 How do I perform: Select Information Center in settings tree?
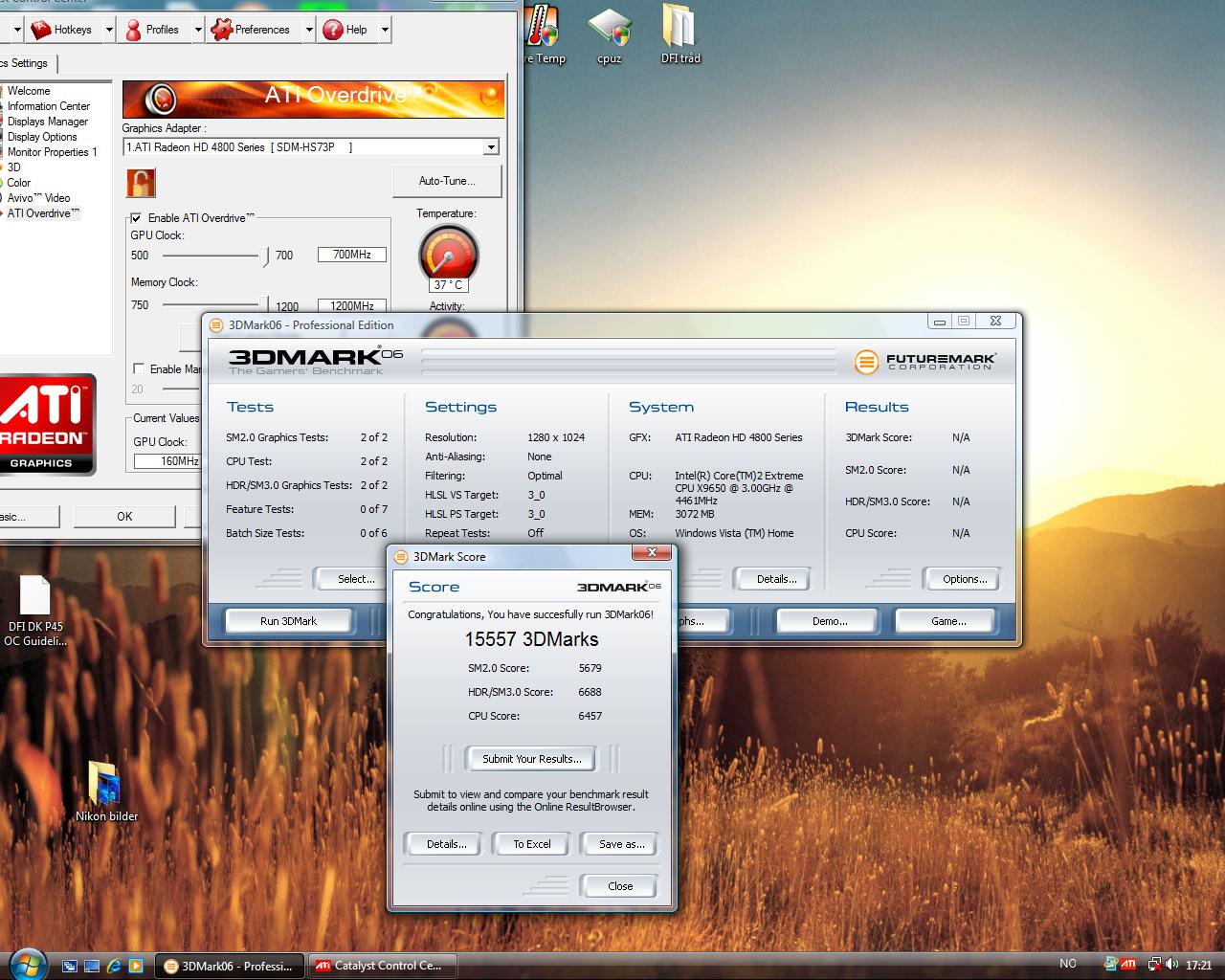pos(49,106)
